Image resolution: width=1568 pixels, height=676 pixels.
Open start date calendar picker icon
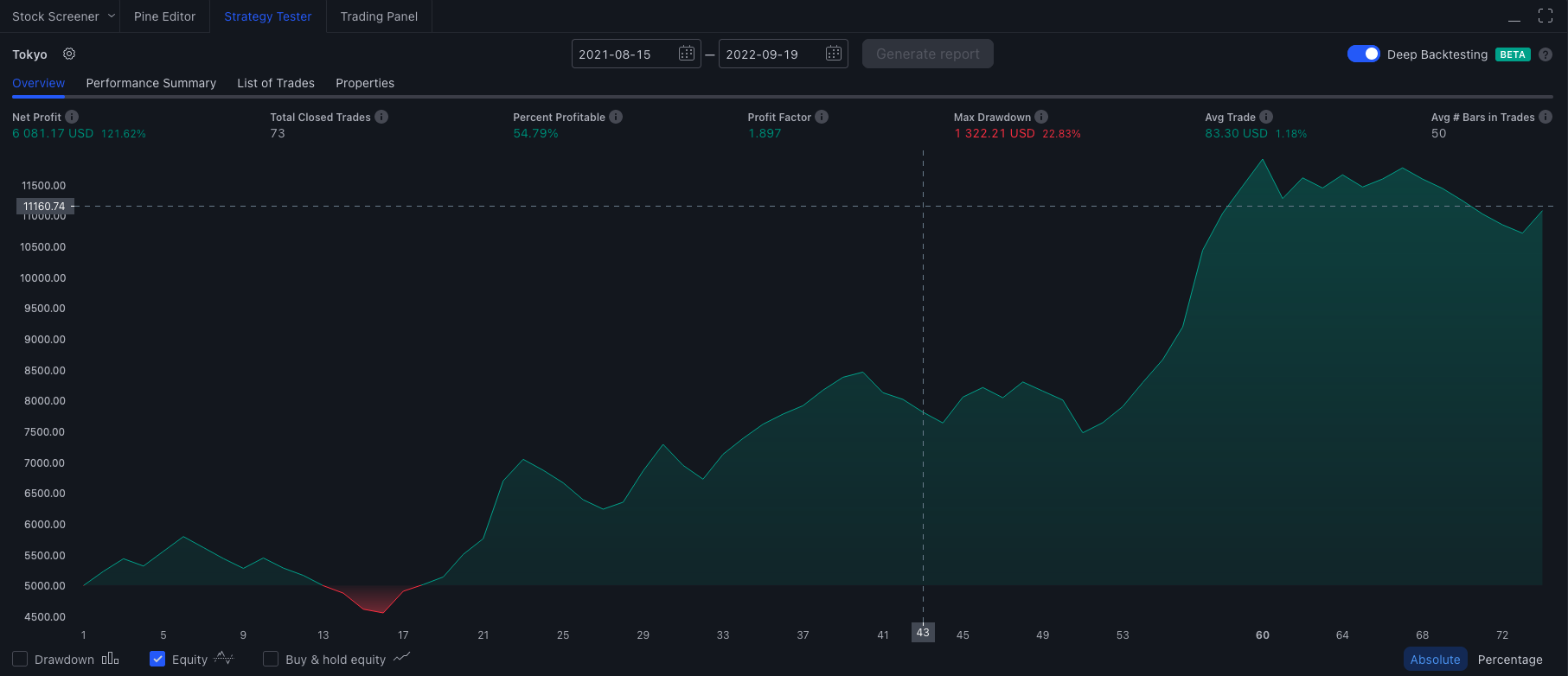[x=687, y=54]
